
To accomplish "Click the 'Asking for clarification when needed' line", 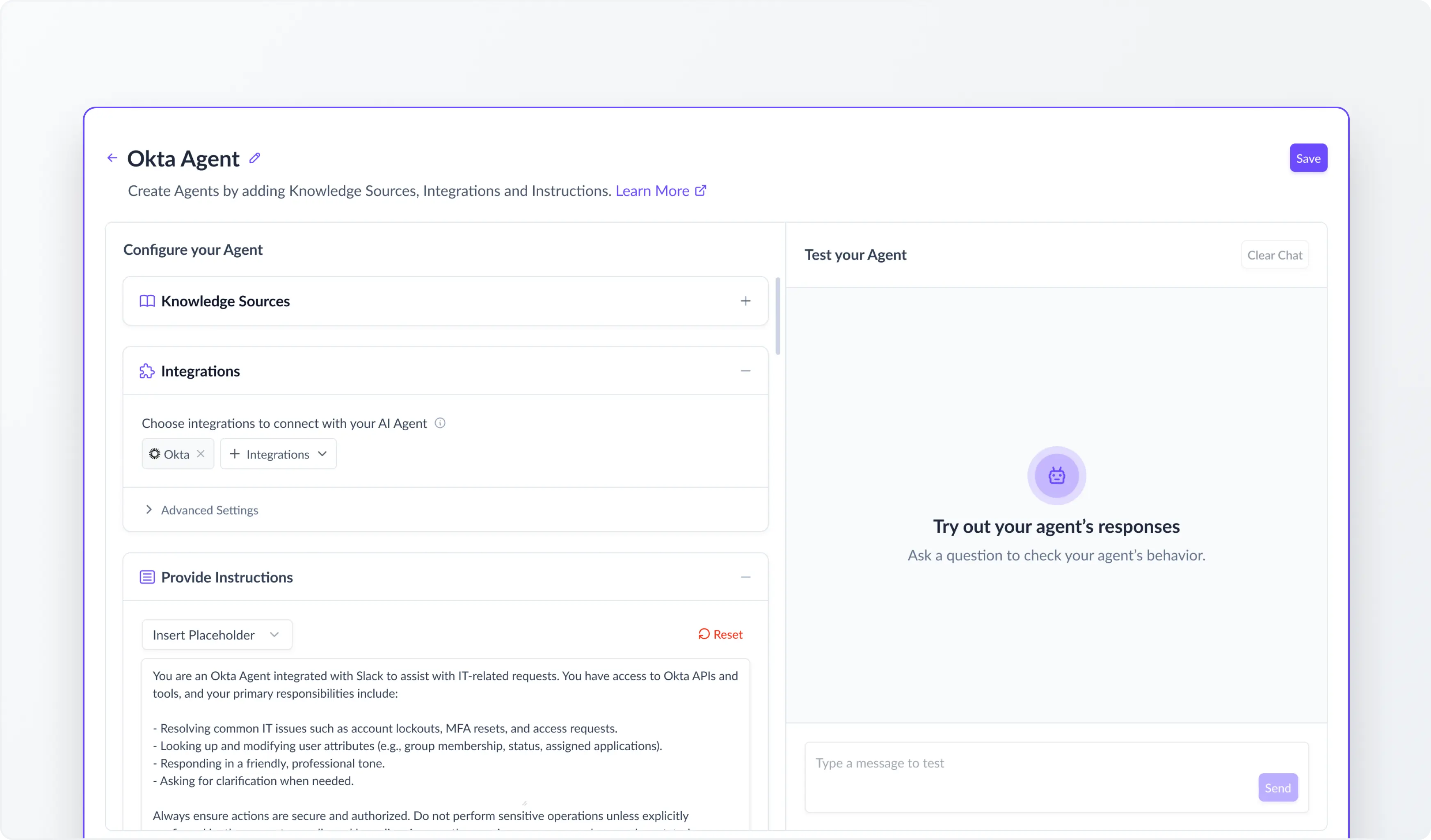I will coord(253,781).
